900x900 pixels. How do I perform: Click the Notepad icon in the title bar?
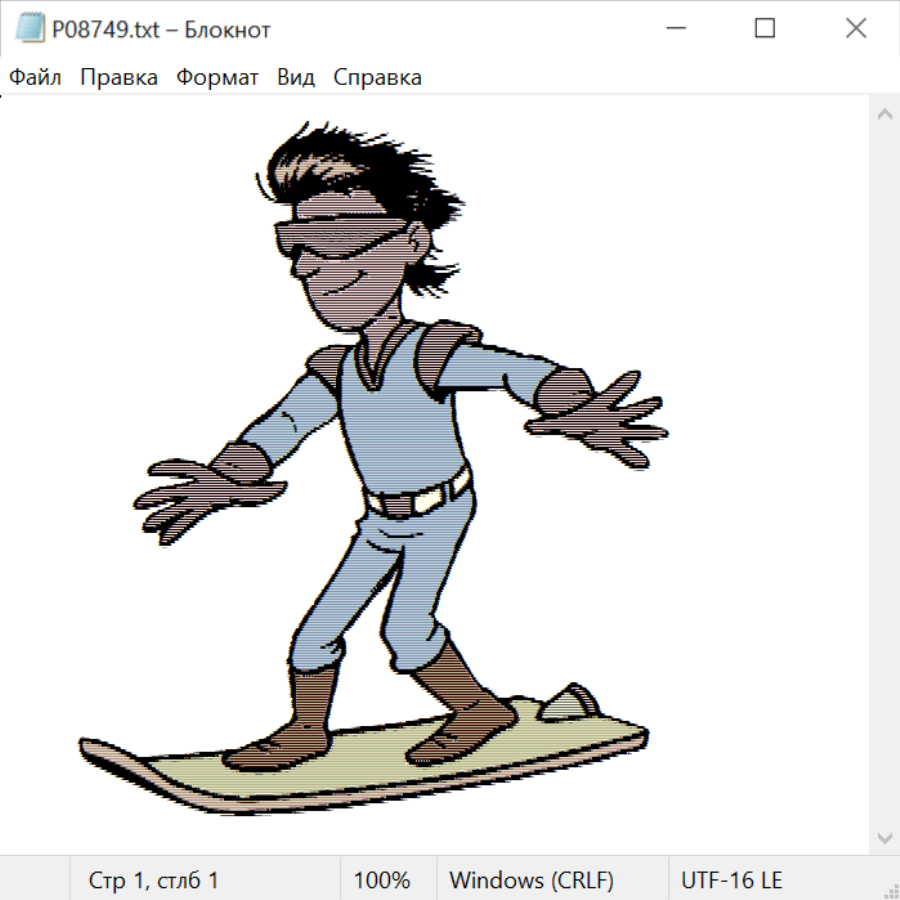pyautogui.click(x=30, y=29)
